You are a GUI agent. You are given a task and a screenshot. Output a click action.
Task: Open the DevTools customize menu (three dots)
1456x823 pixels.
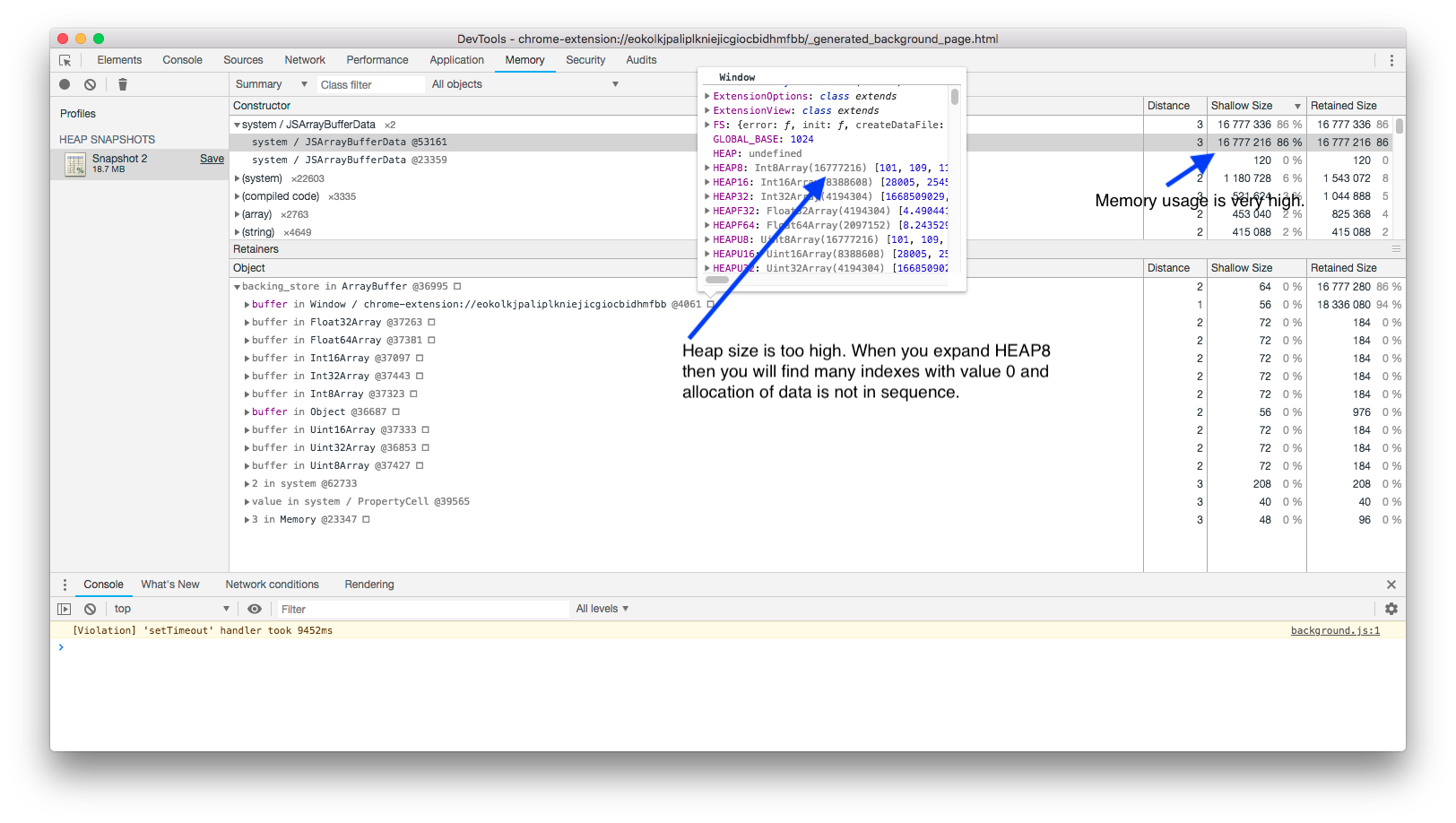coord(1391,60)
